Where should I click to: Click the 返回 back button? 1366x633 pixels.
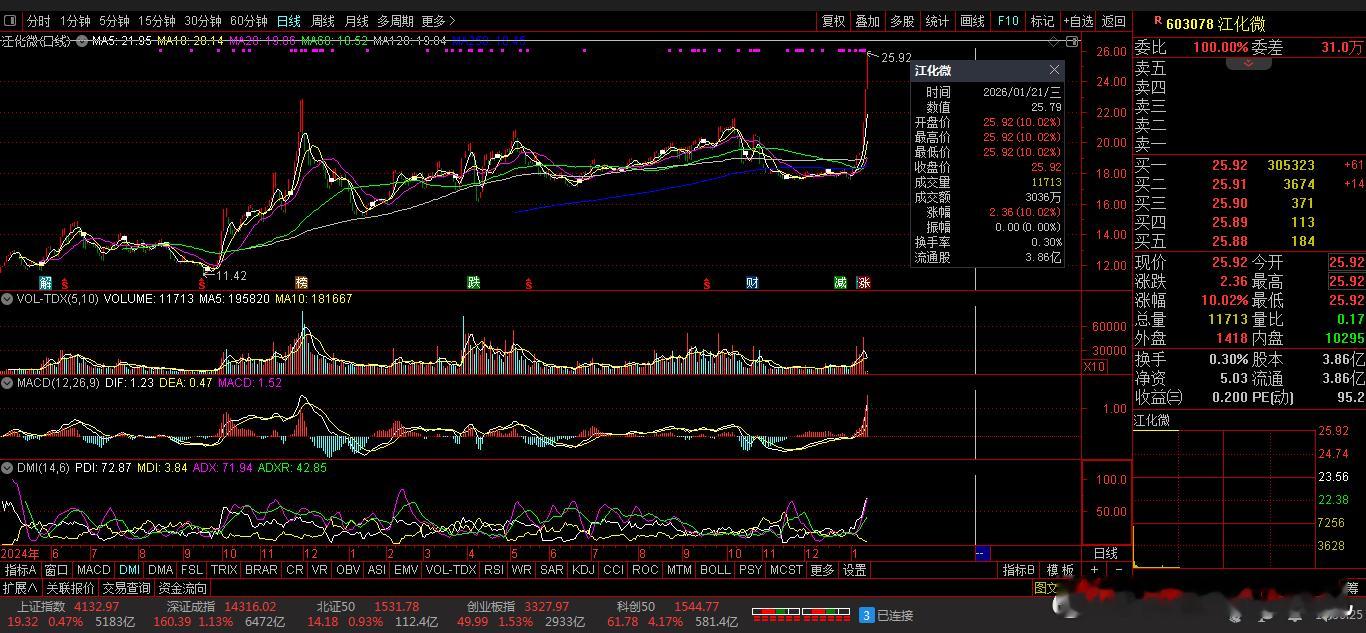1113,21
